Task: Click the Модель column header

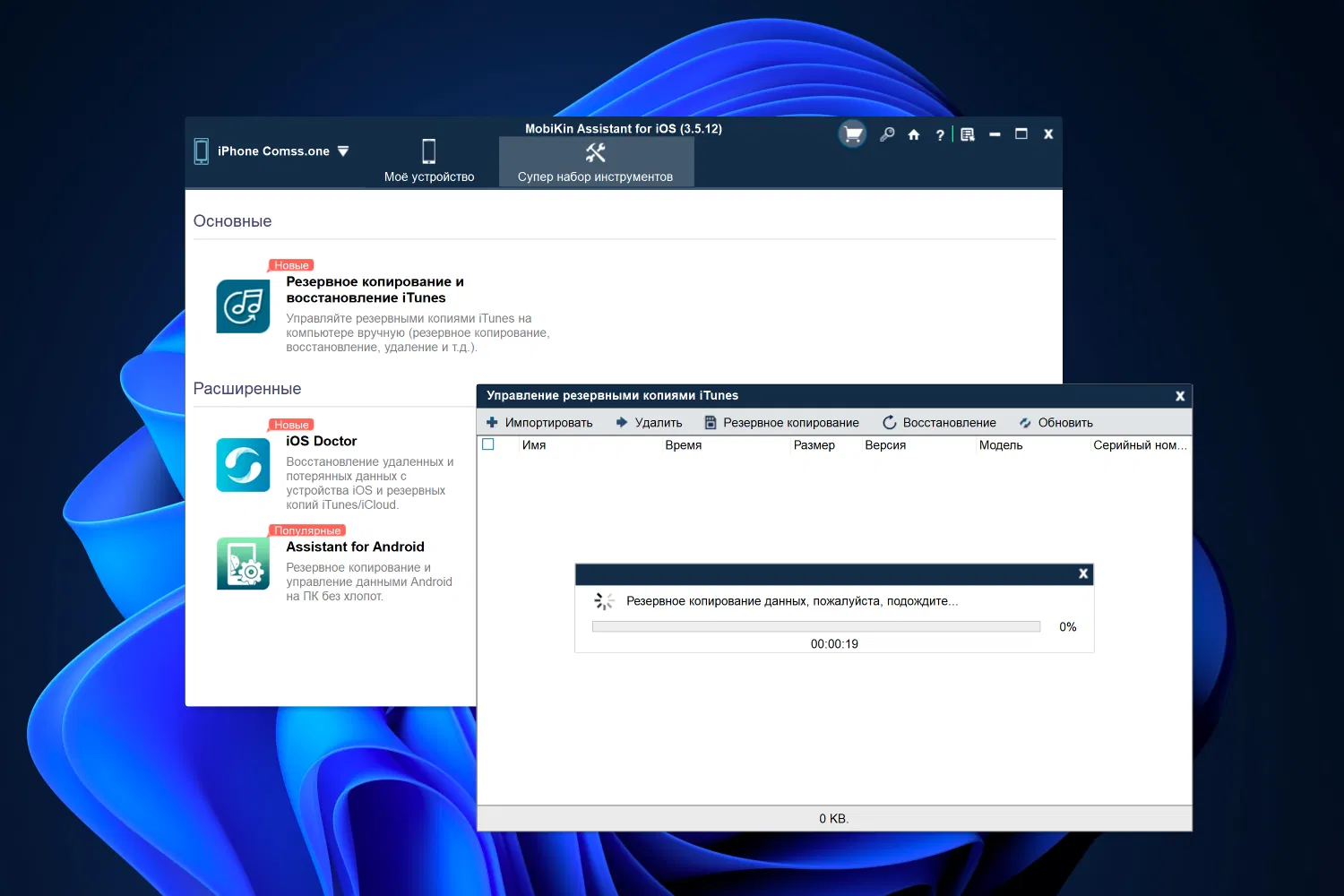Action: click(1001, 445)
